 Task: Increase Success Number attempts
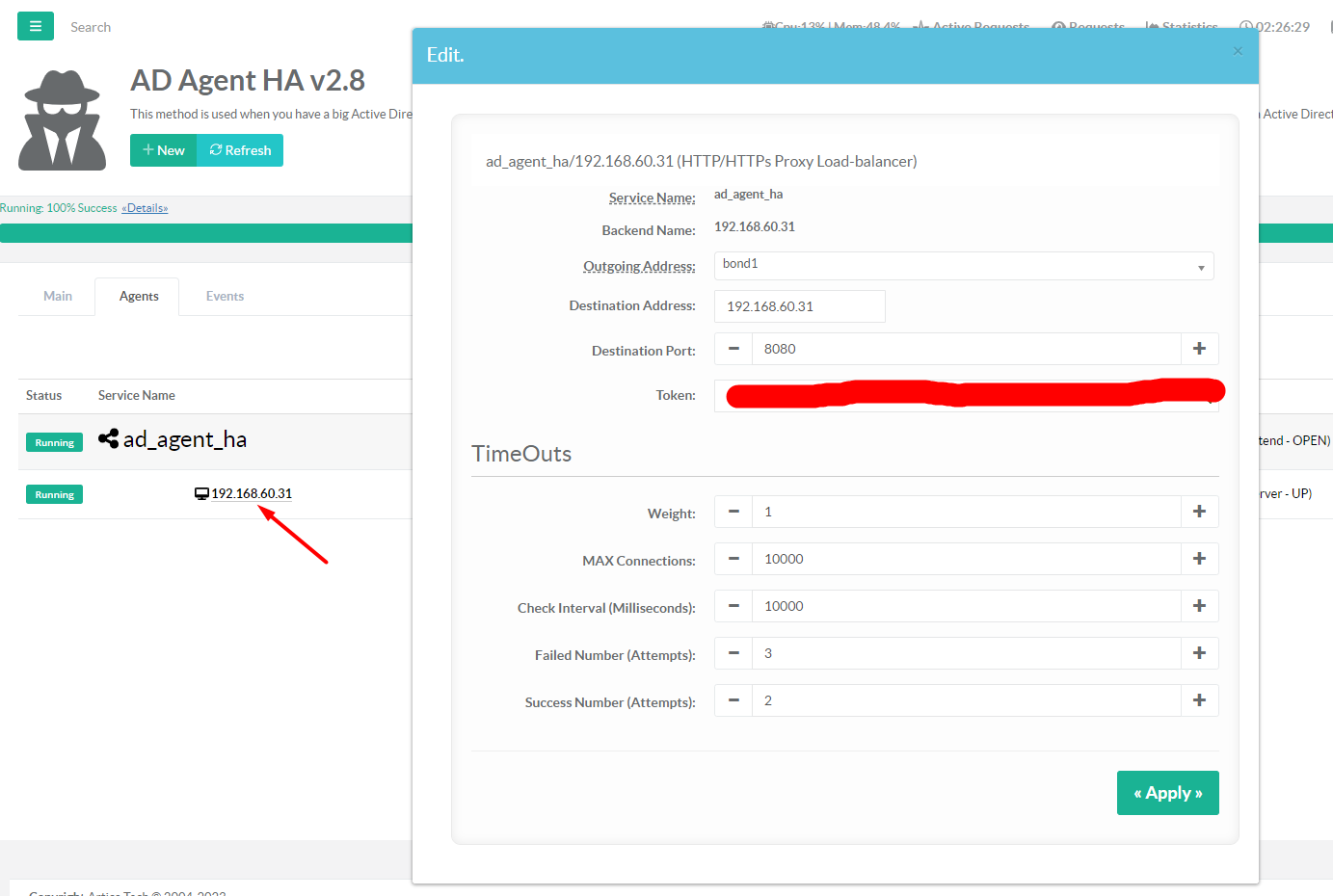tap(1199, 700)
